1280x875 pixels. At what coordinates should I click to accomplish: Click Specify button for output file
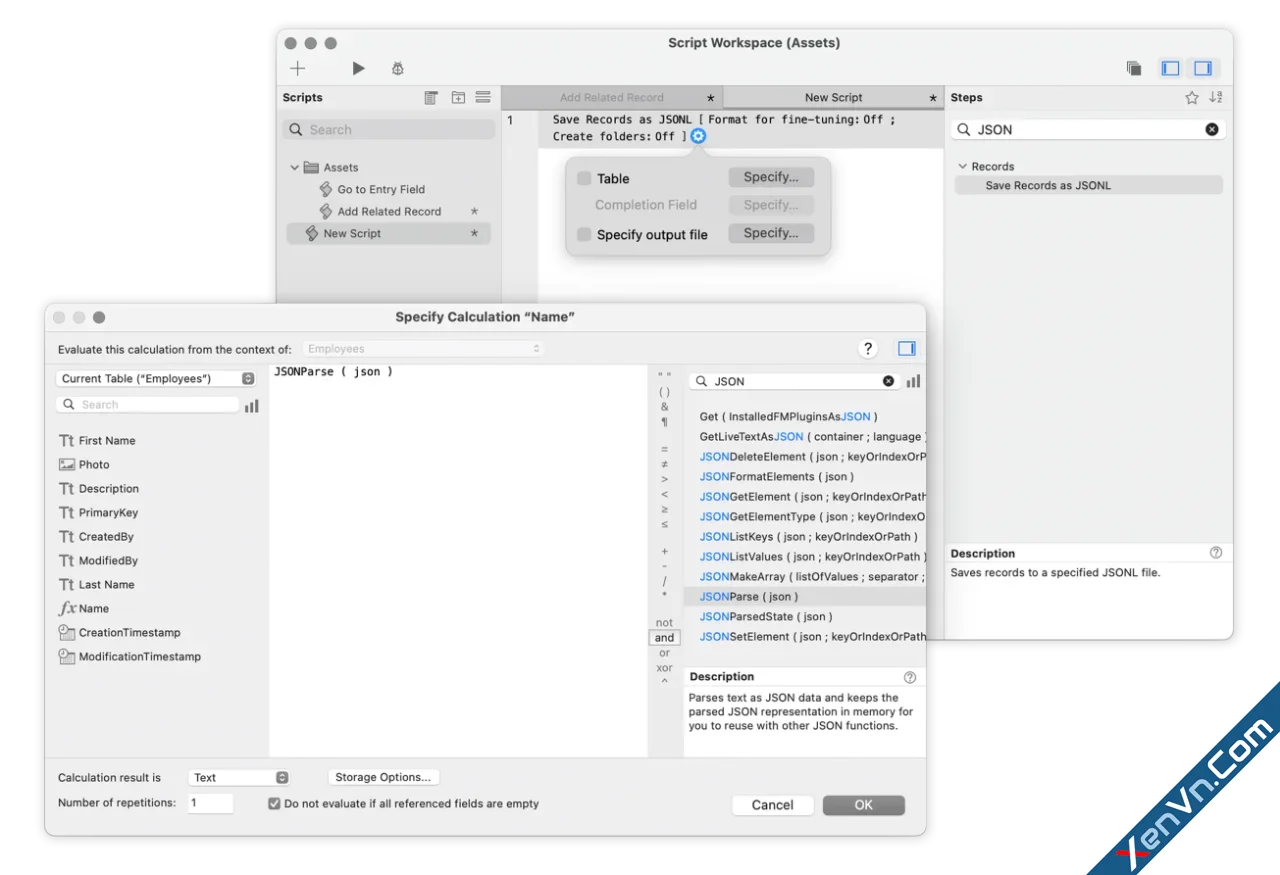coord(771,233)
